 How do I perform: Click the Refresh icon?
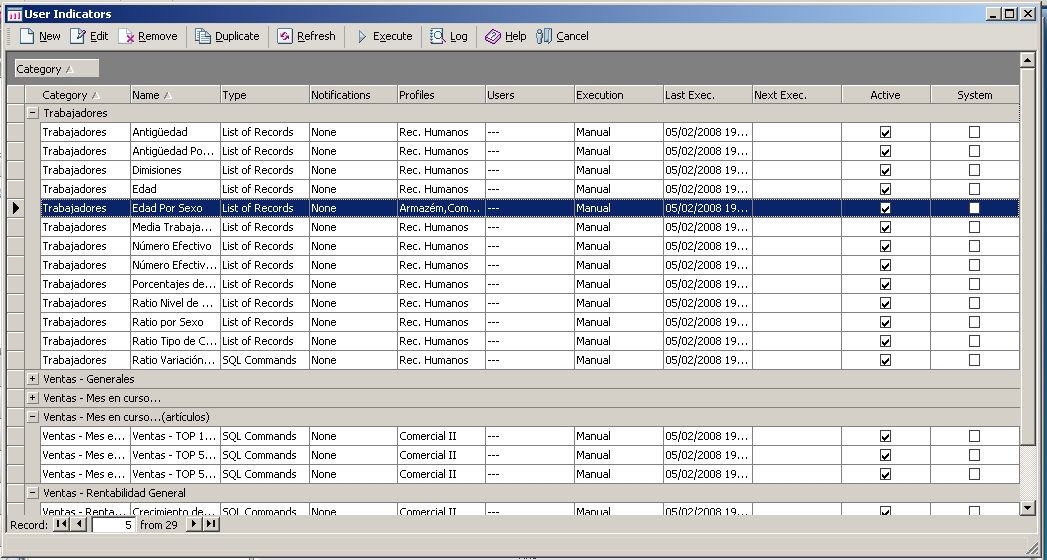click(x=285, y=36)
